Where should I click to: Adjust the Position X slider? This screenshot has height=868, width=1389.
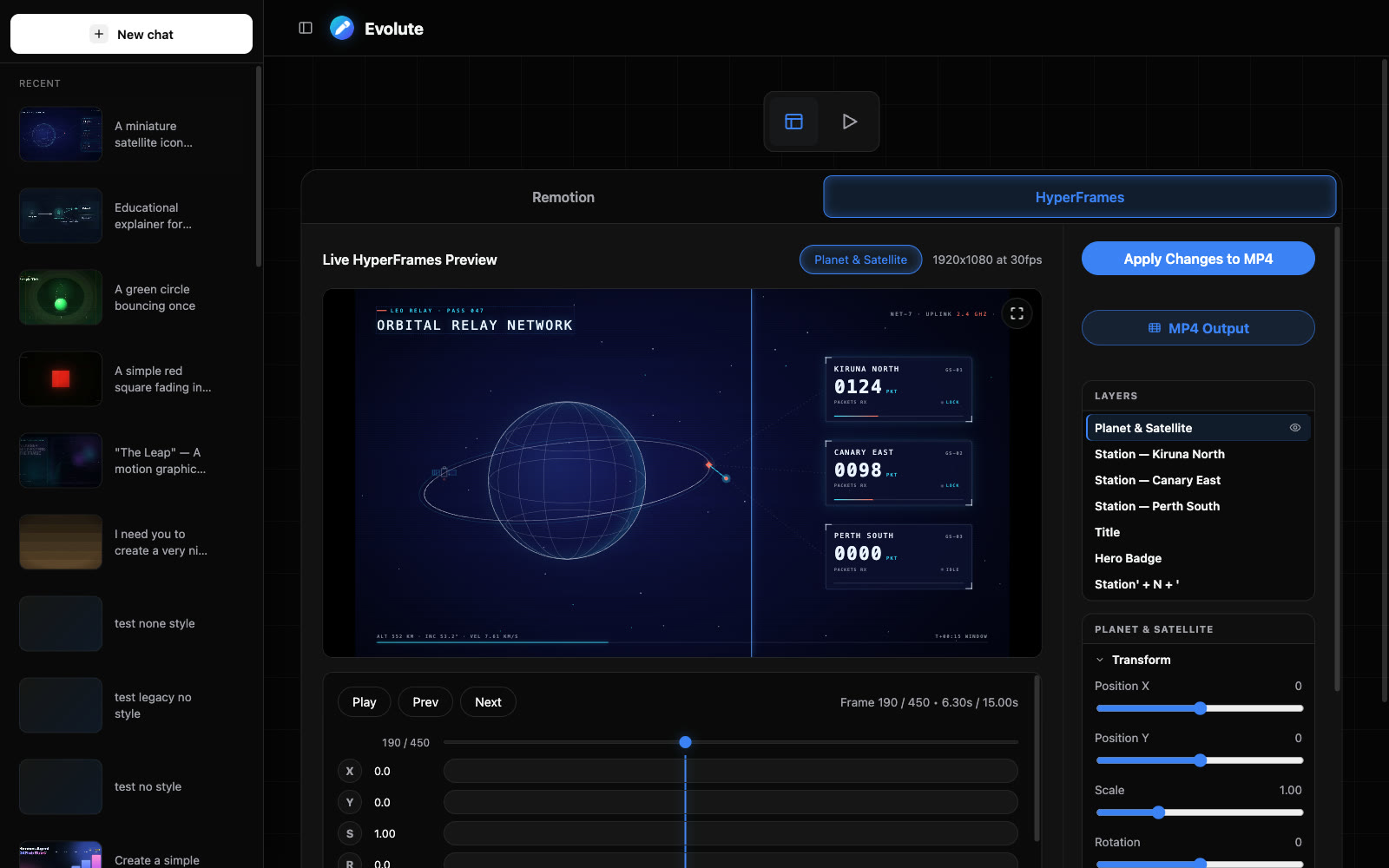pyautogui.click(x=1199, y=708)
